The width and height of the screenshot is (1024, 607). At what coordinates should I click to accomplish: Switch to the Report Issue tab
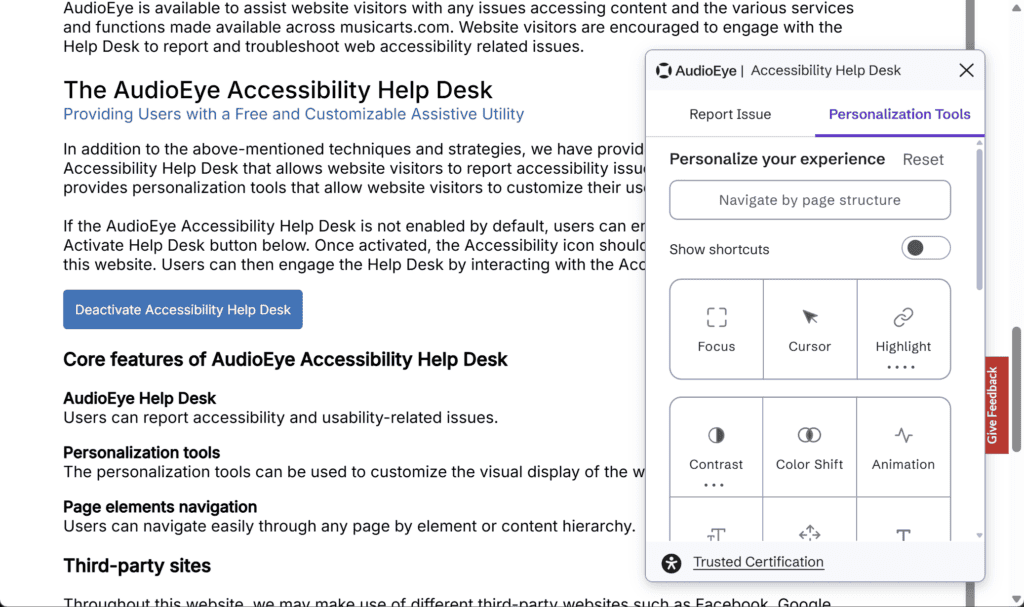[x=730, y=114]
